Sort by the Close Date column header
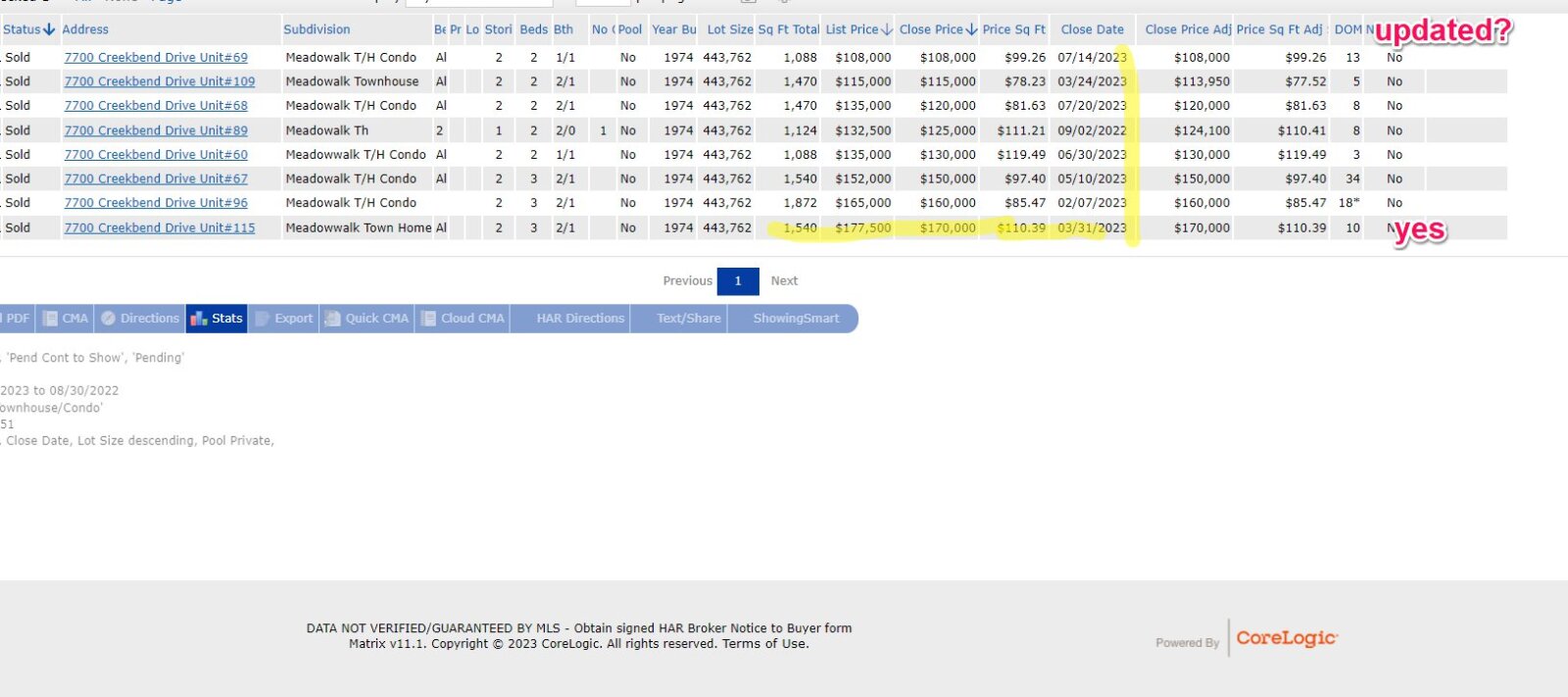Viewport: 1568px width, 697px height. point(1092,29)
